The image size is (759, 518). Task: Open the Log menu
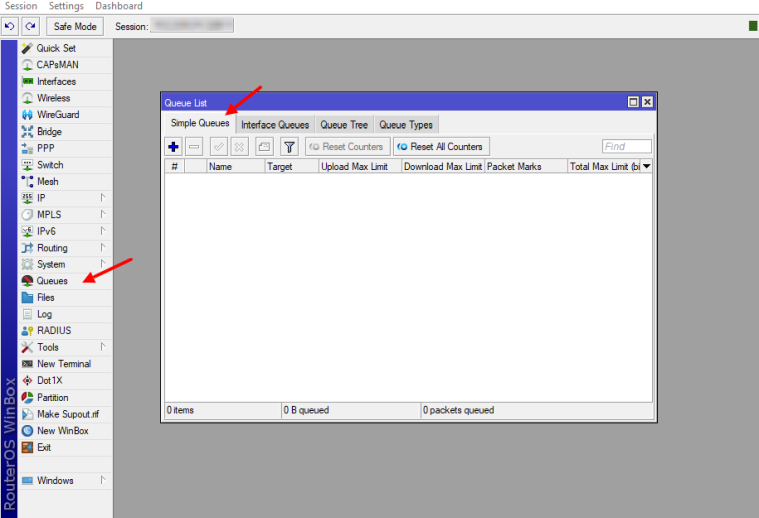point(65,314)
